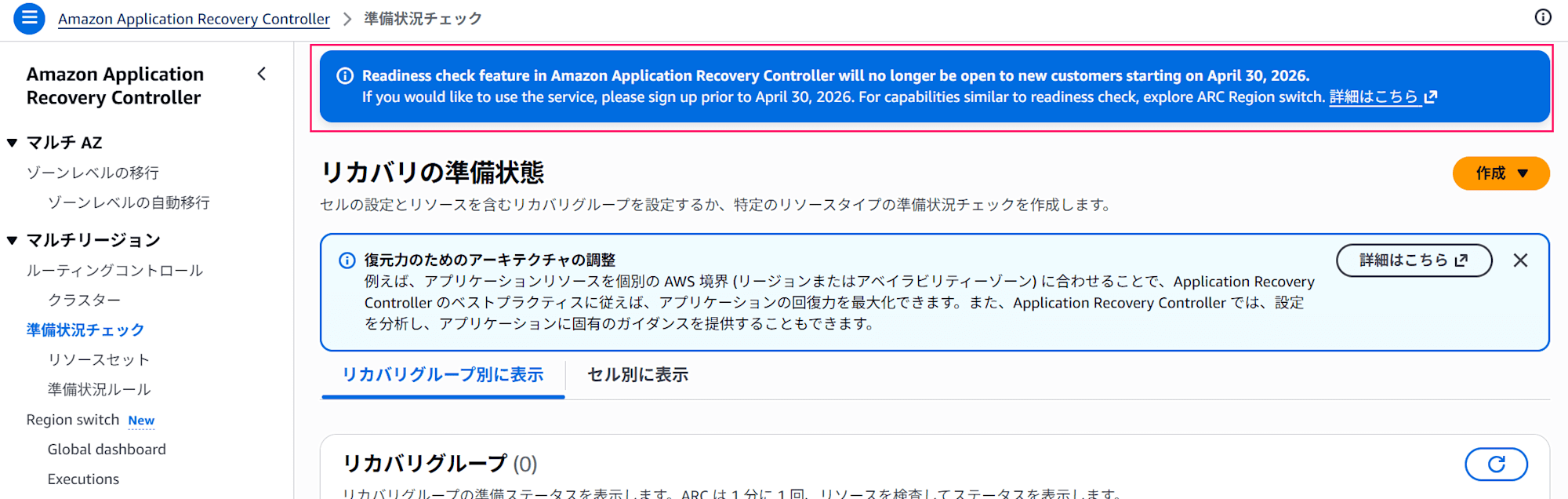Collapse the マルチリージョン section
1568x499 pixels.
(x=10, y=240)
